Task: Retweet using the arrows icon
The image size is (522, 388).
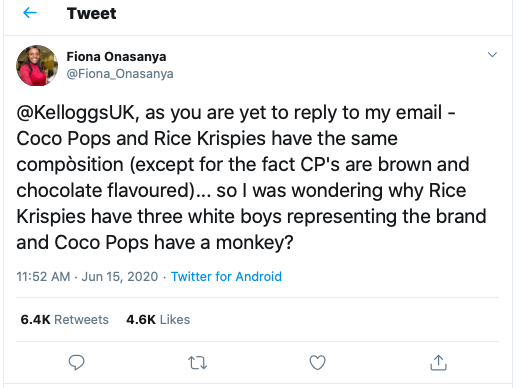Action: coord(197,363)
